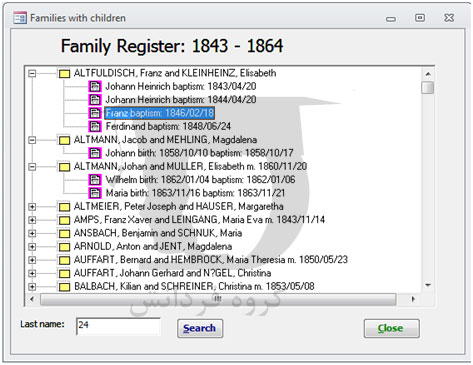Expand the AUFFART, Johann Gerhard node

point(32,273)
